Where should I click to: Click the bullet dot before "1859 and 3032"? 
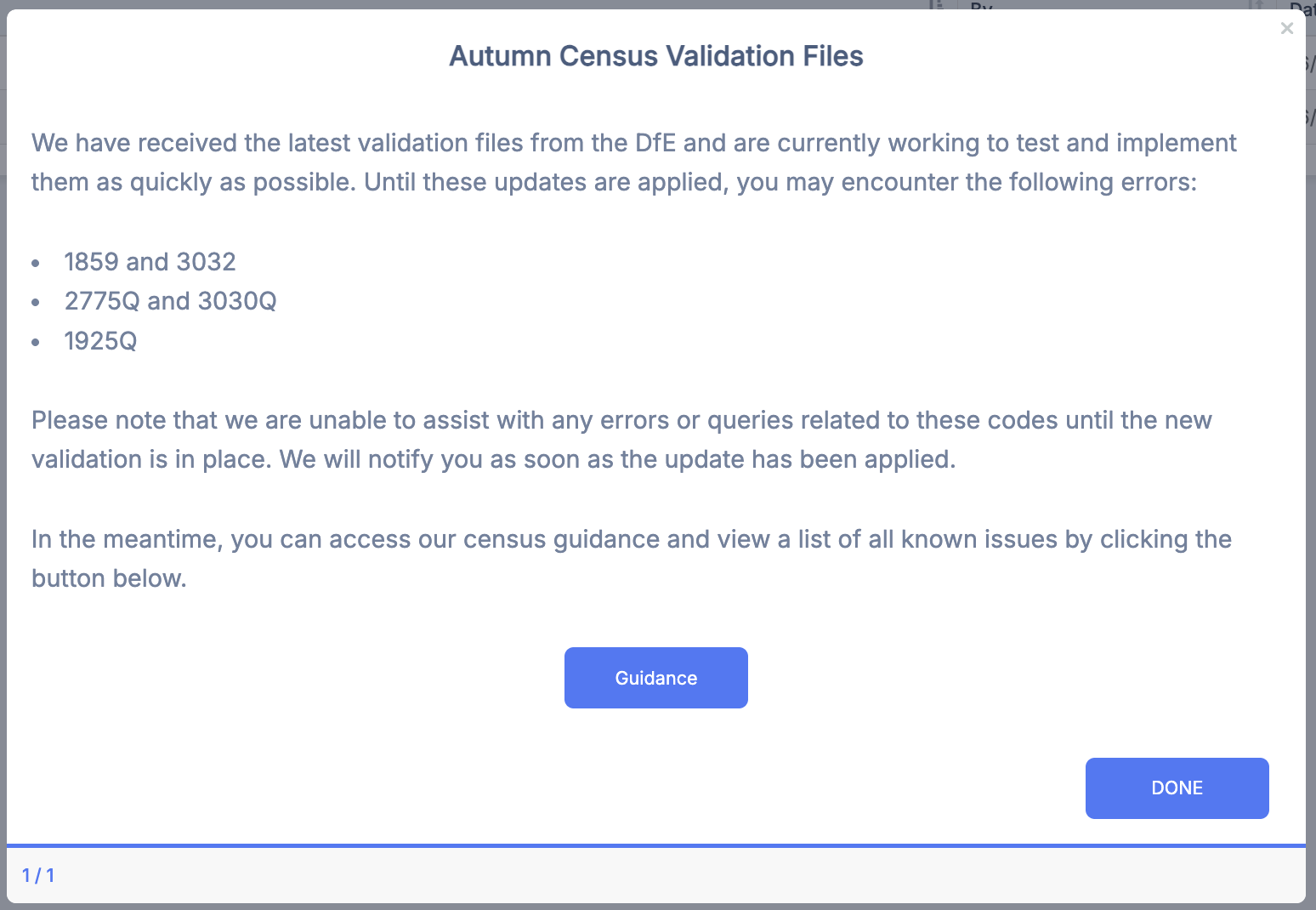click(36, 263)
